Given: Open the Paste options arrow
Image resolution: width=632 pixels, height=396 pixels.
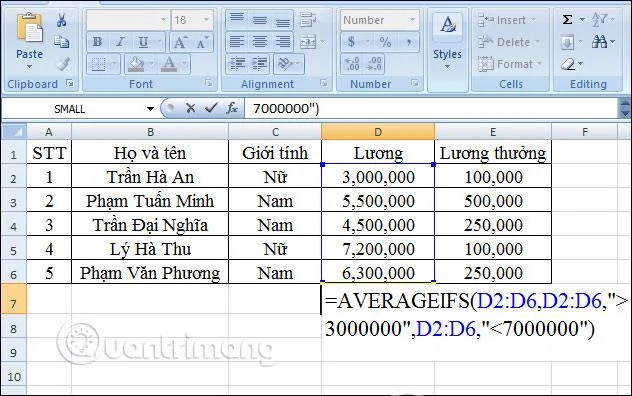Looking at the screenshot, I should 29,67.
